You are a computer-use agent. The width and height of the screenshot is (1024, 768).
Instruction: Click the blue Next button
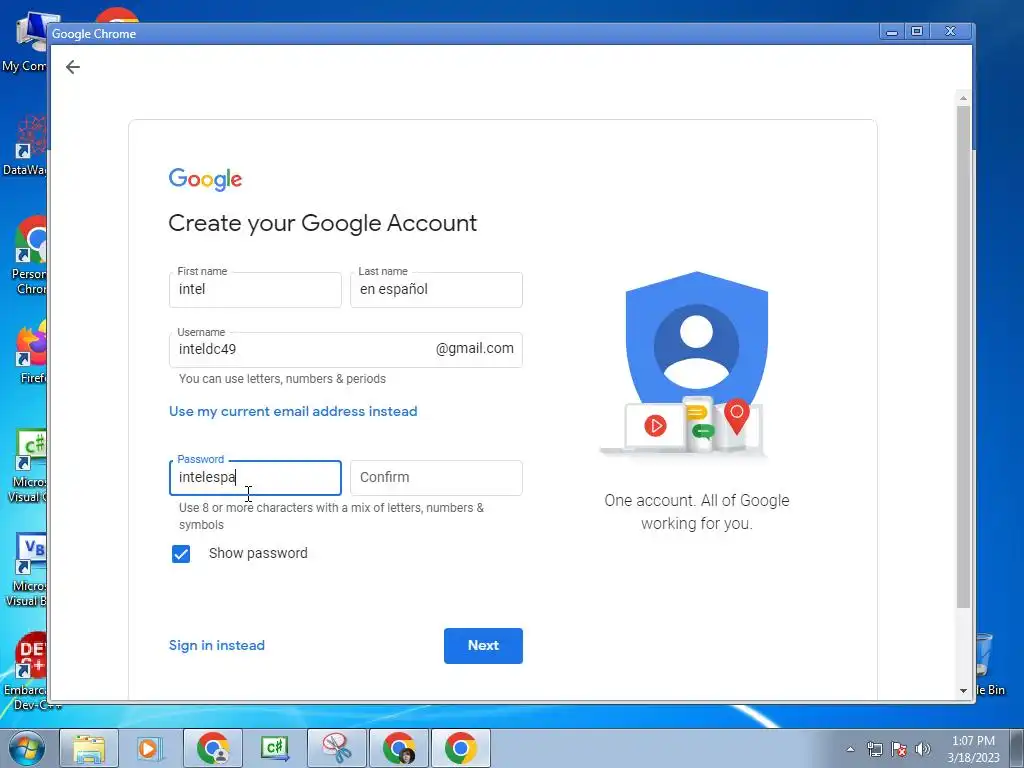(483, 646)
